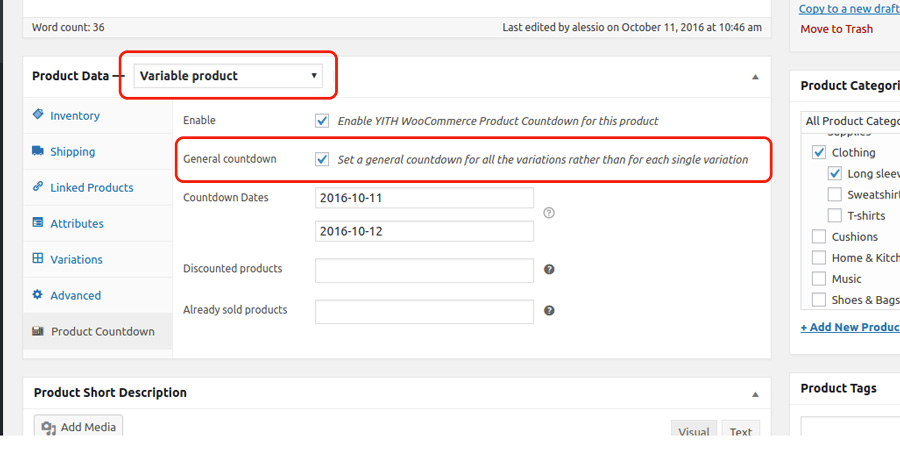
Task: Click the Add Media icon
Action: (49, 428)
